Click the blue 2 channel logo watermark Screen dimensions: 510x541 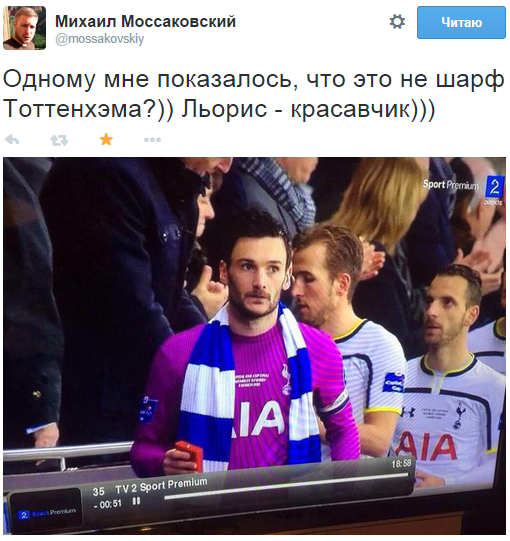494,187
